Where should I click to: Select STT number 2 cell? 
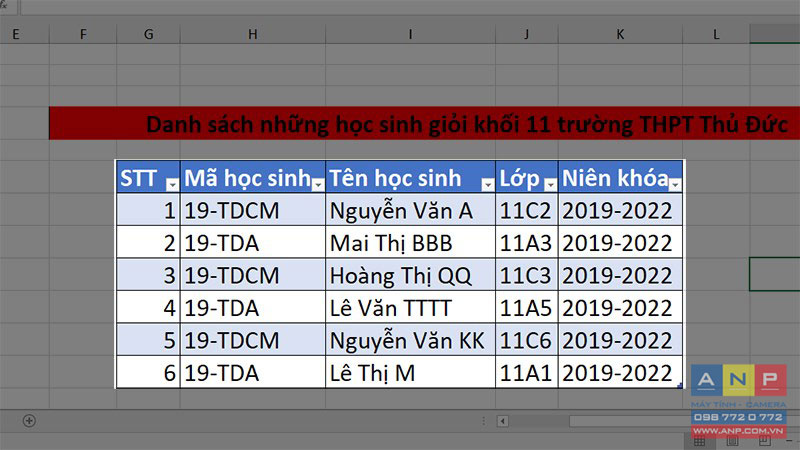(148, 242)
